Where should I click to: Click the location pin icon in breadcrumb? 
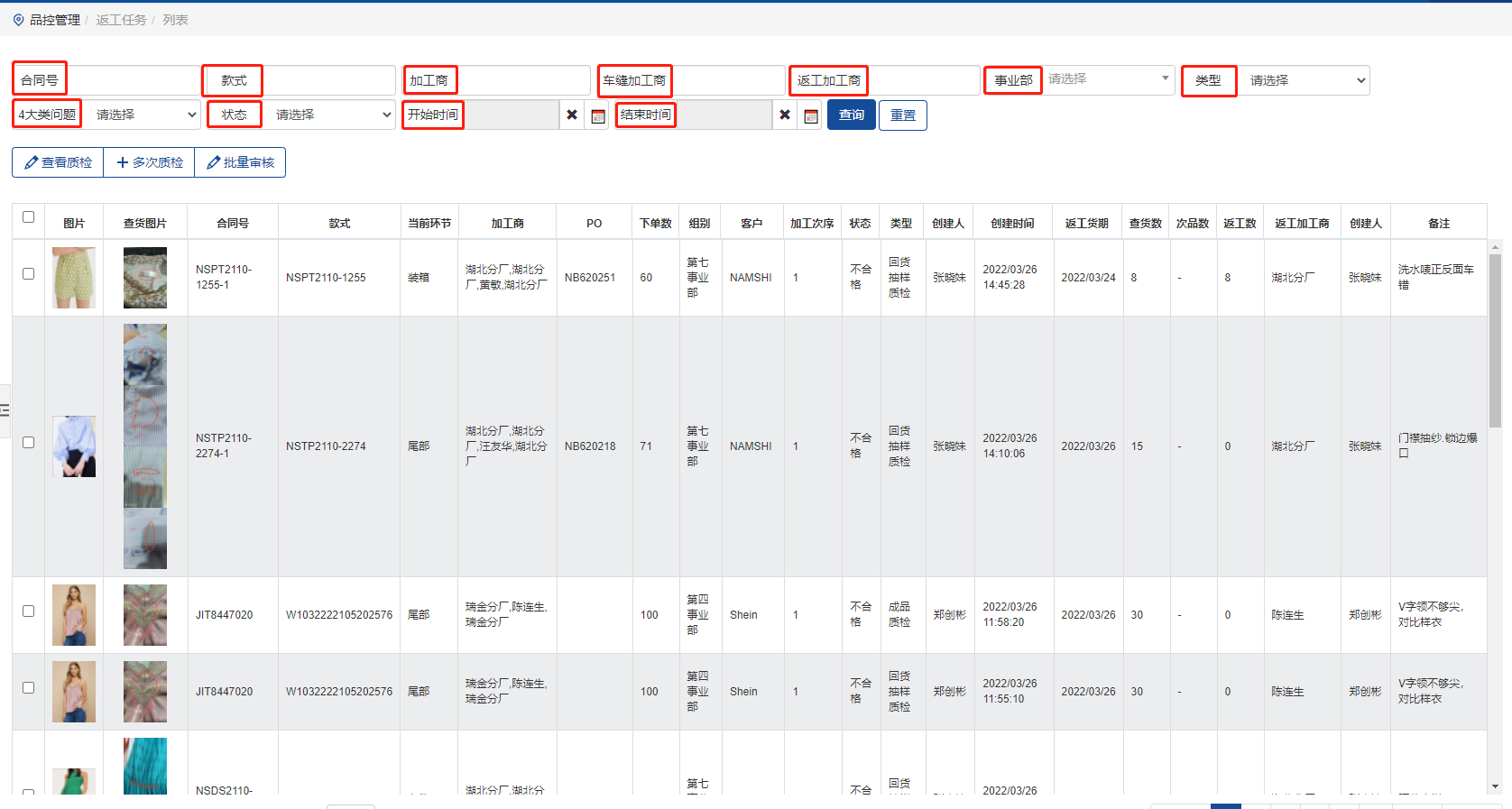[x=18, y=20]
